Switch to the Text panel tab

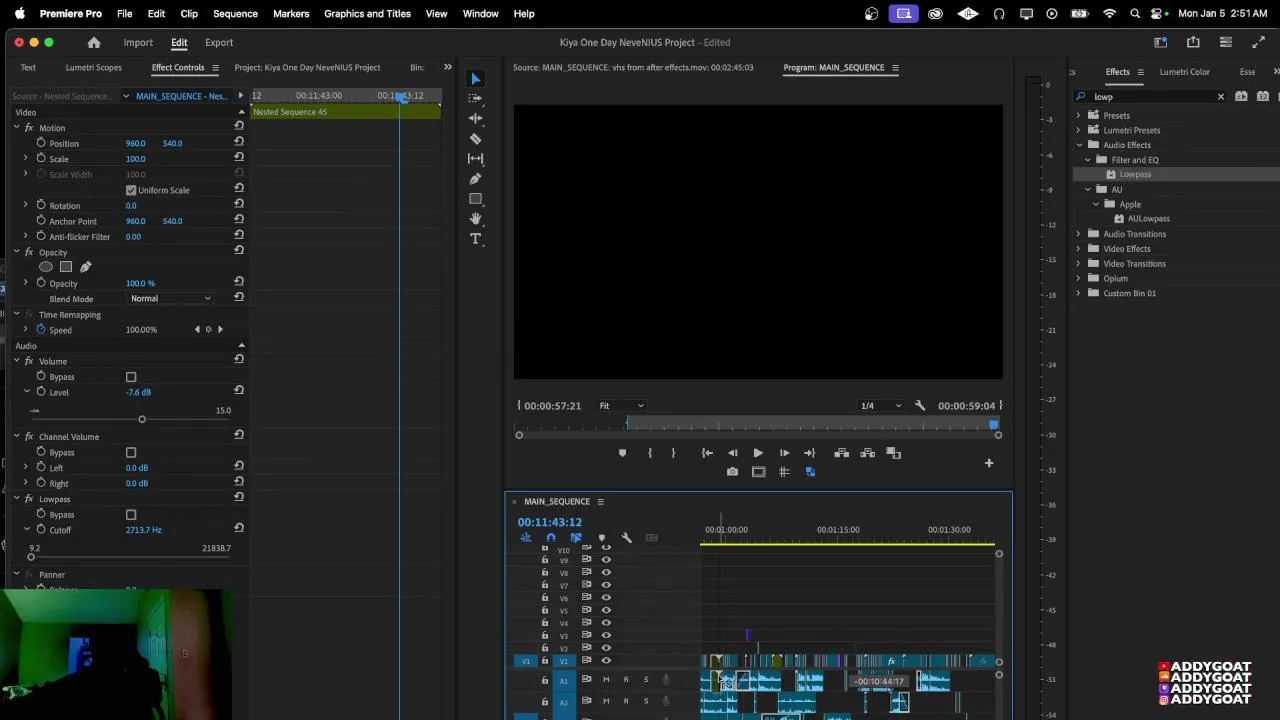28,68
